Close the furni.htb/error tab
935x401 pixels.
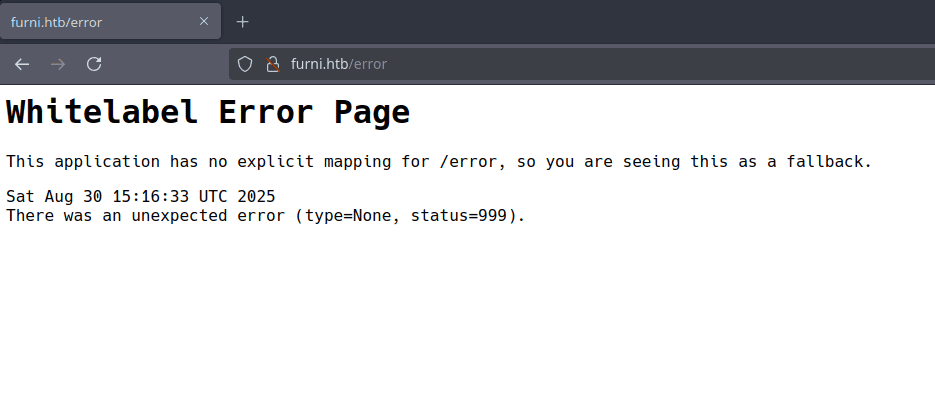[x=204, y=22]
